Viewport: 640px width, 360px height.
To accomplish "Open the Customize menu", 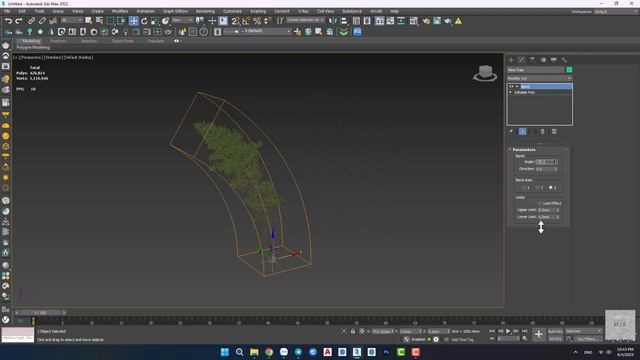I will point(232,11).
